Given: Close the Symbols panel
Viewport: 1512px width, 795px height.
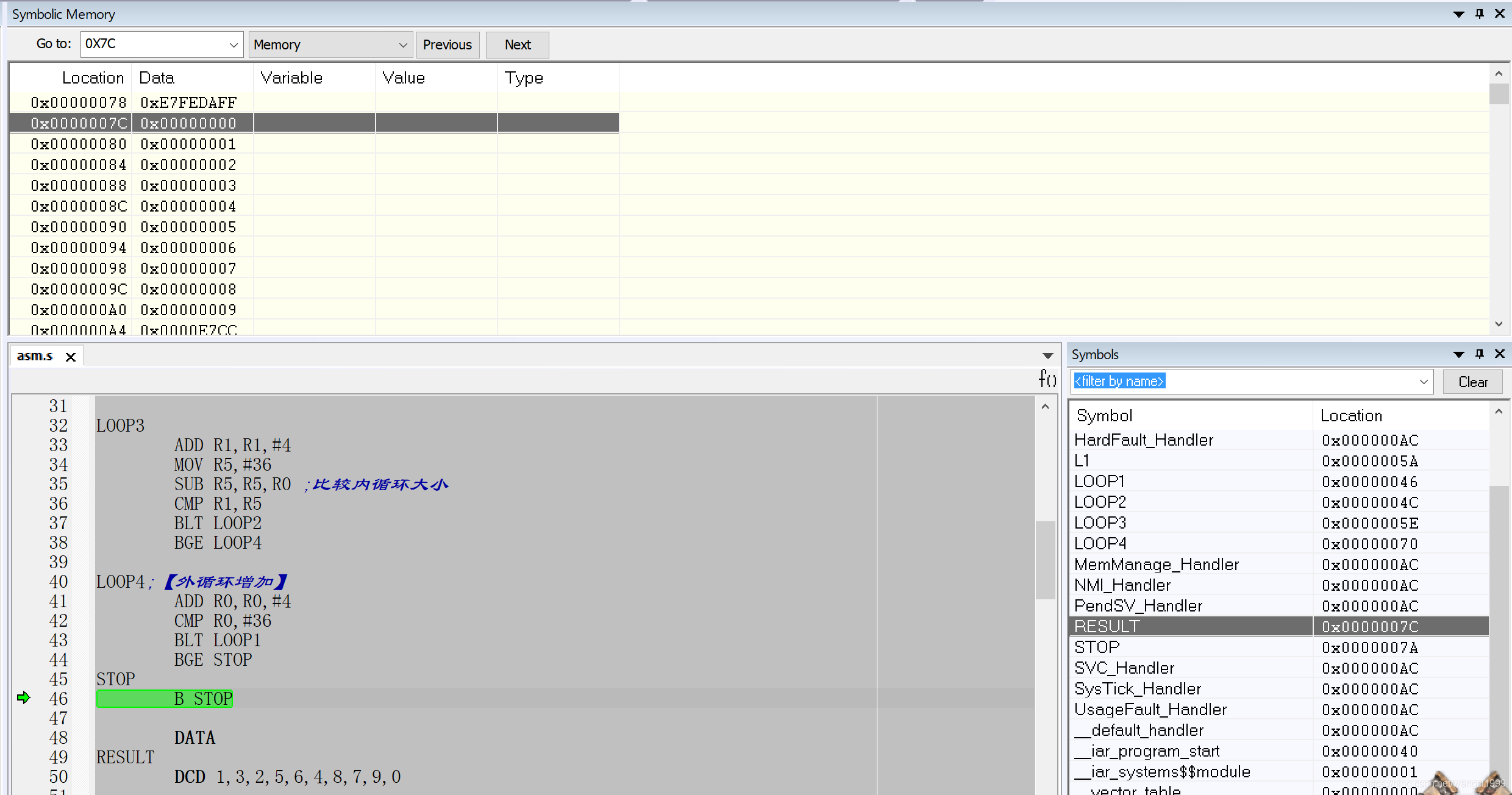Looking at the screenshot, I should click(x=1500, y=354).
